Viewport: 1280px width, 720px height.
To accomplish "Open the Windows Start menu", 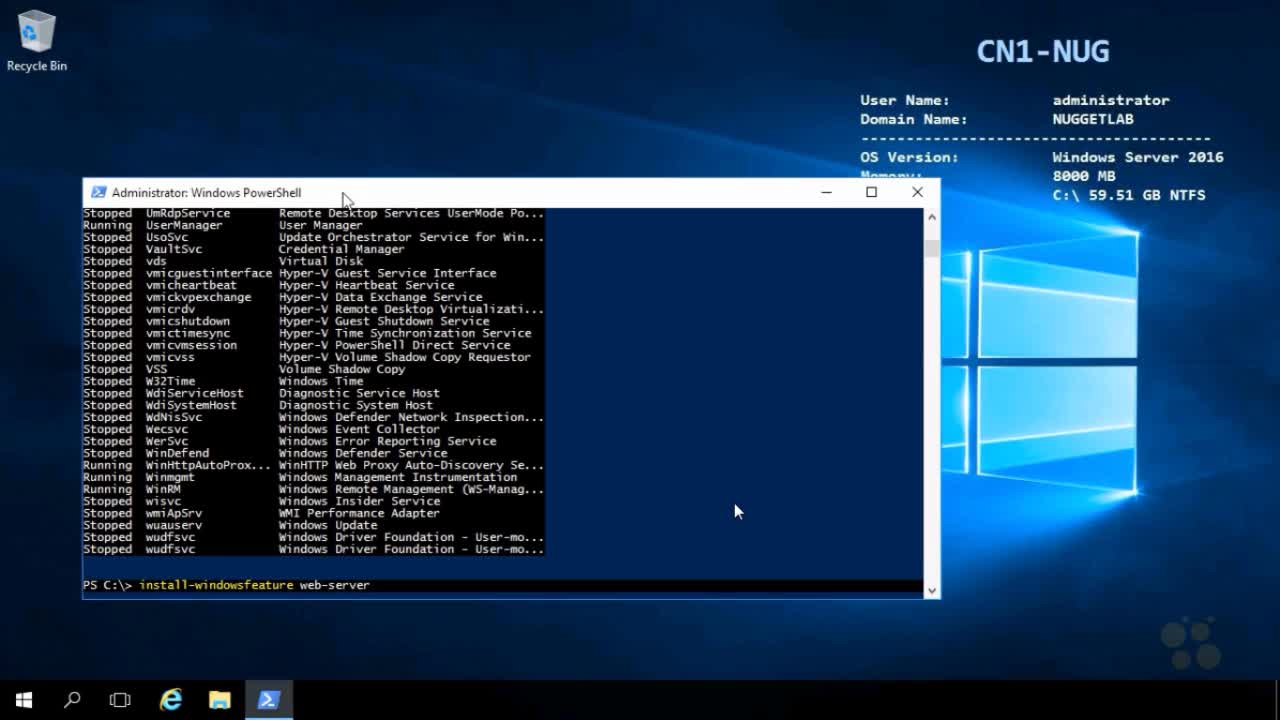I will click(24, 700).
